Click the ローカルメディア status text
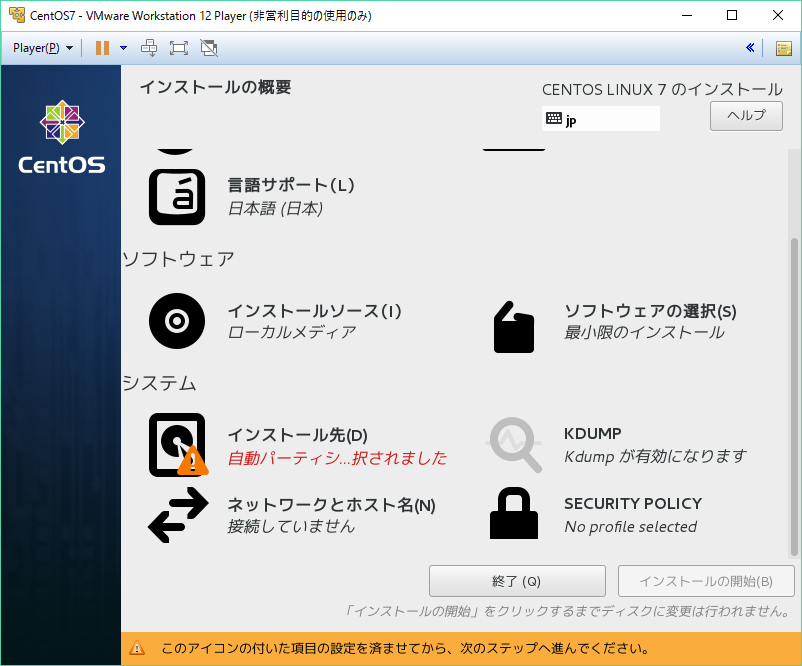802x666 pixels. click(x=291, y=332)
